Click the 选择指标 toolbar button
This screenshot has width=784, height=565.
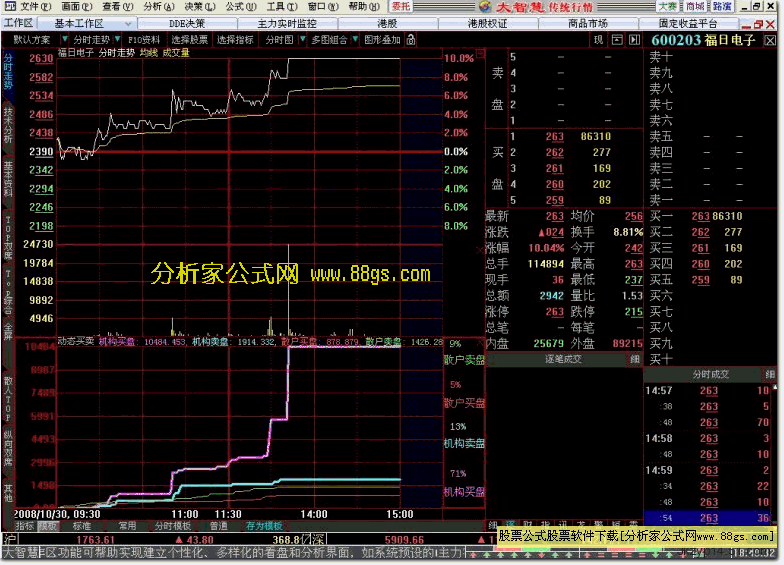tap(235, 40)
